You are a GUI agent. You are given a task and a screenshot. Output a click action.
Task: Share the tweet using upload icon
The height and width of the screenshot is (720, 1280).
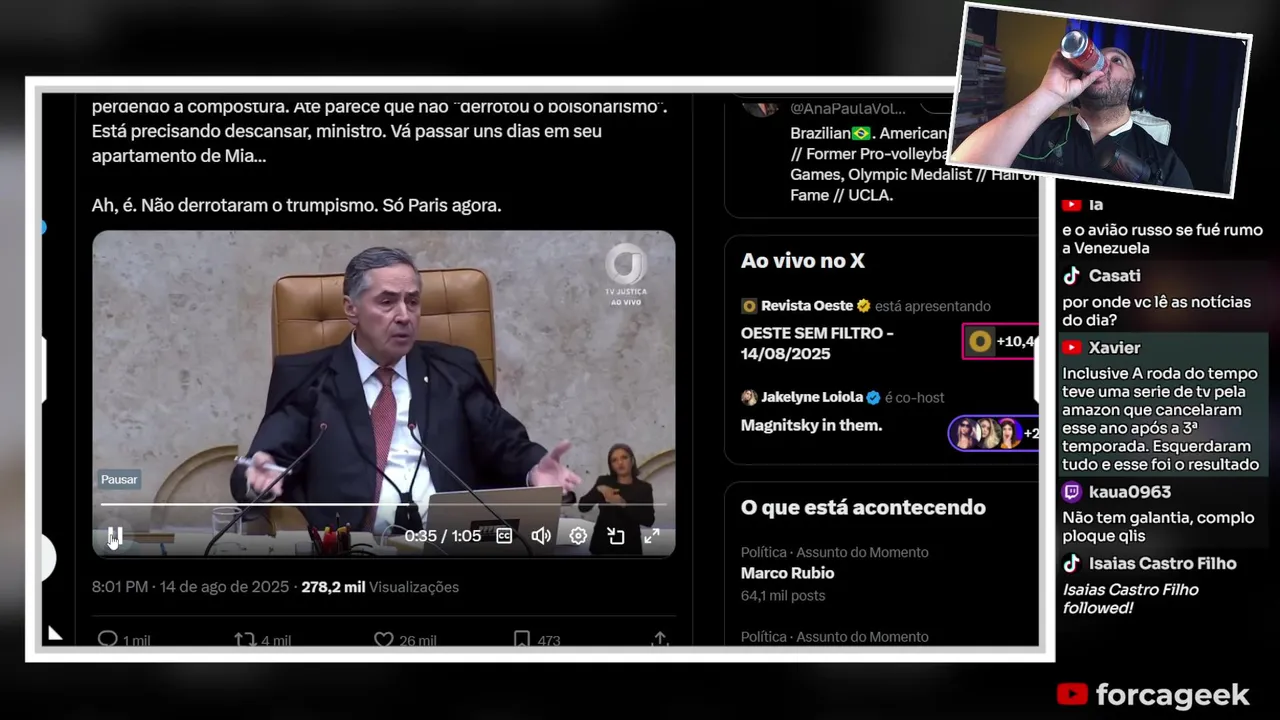point(660,639)
